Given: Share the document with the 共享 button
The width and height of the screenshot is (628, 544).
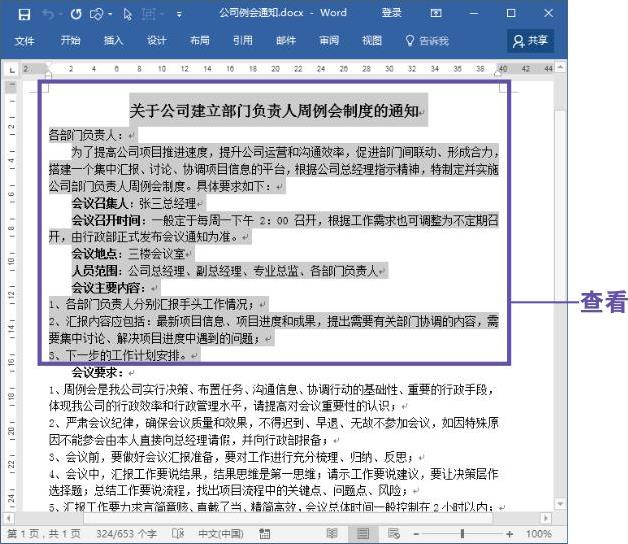Looking at the screenshot, I should [x=531, y=40].
